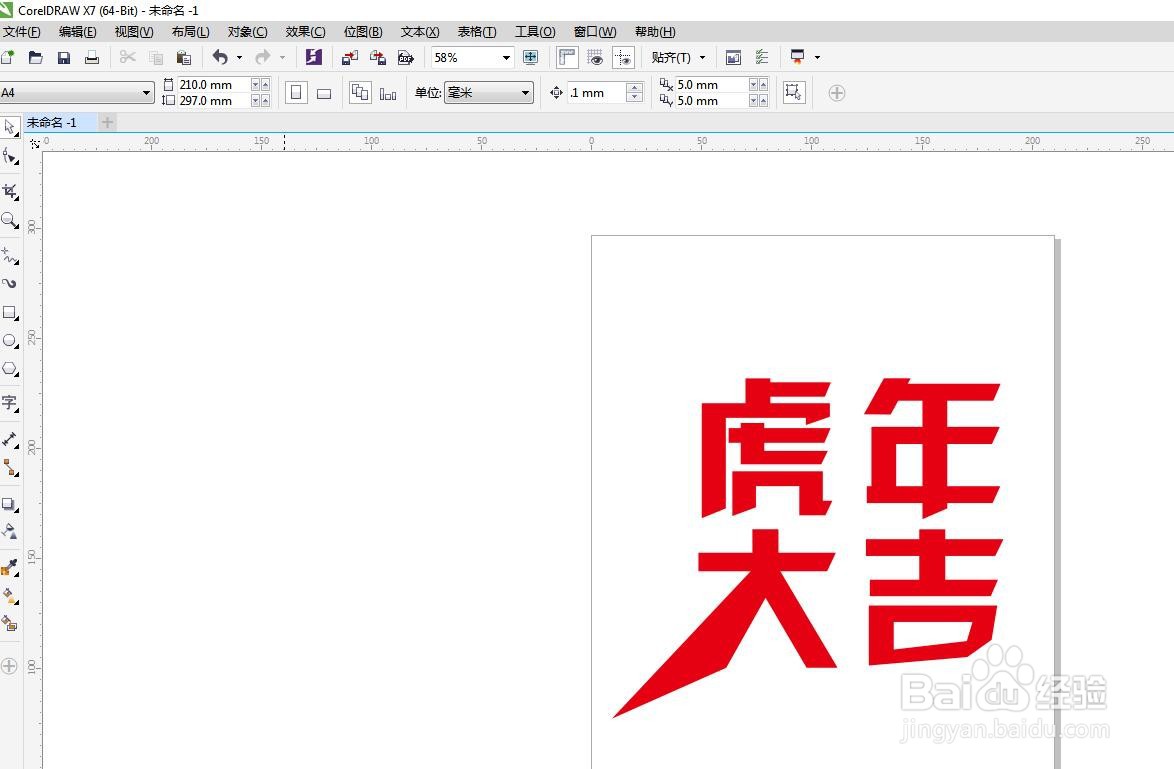
Task: Toggle Show Guidelines button
Action: pos(623,57)
